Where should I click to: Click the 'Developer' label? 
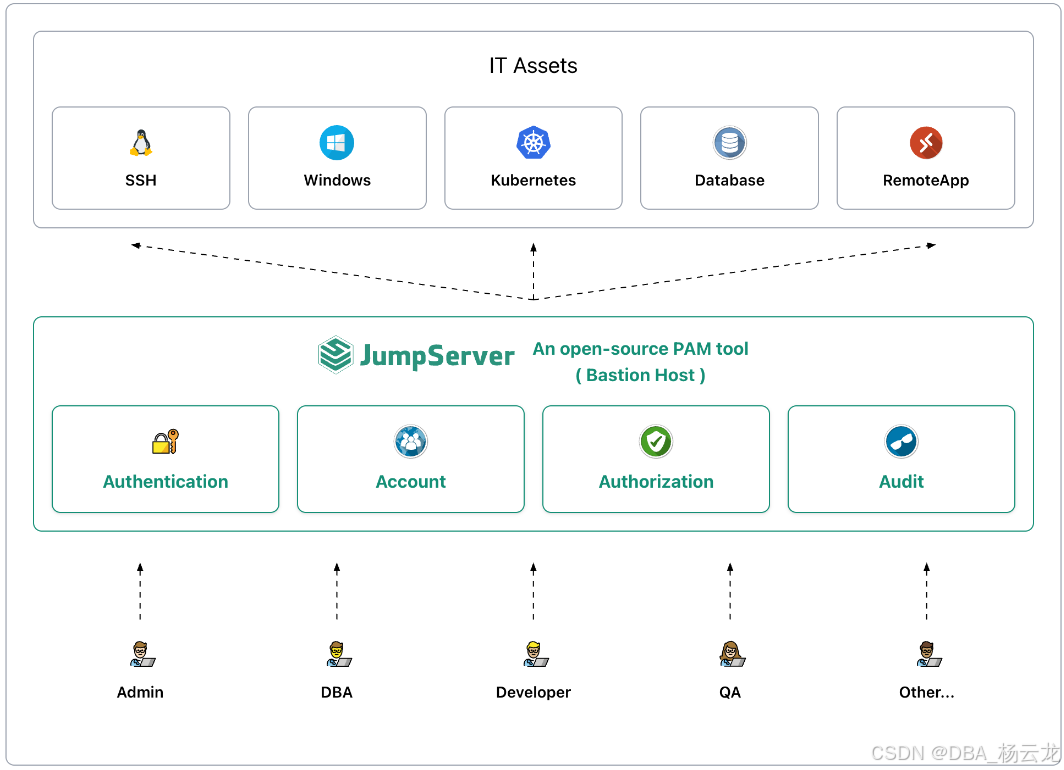533,693
